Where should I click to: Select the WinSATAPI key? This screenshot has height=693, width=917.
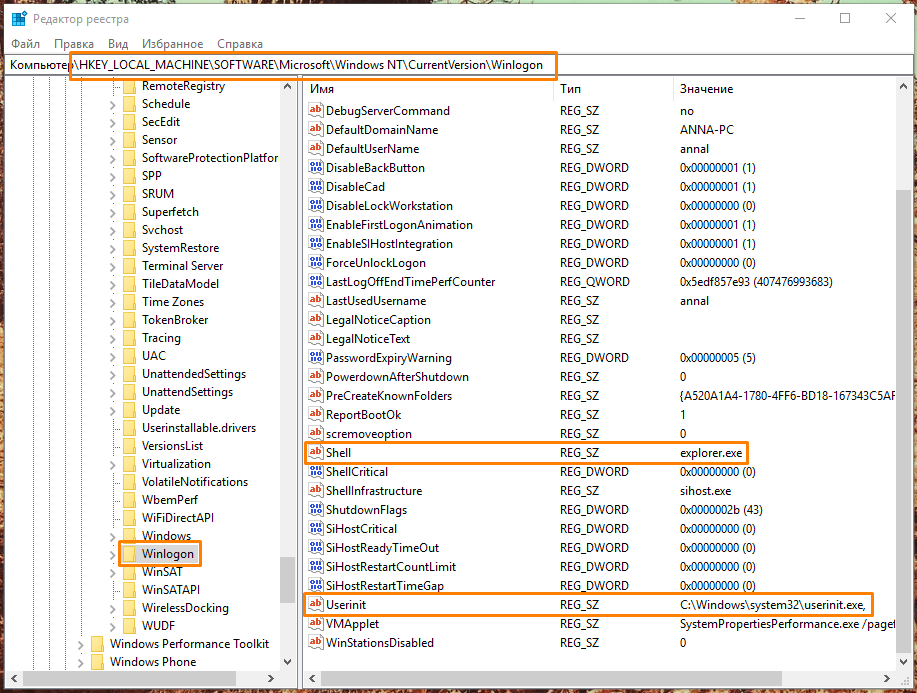coord(171,589)
